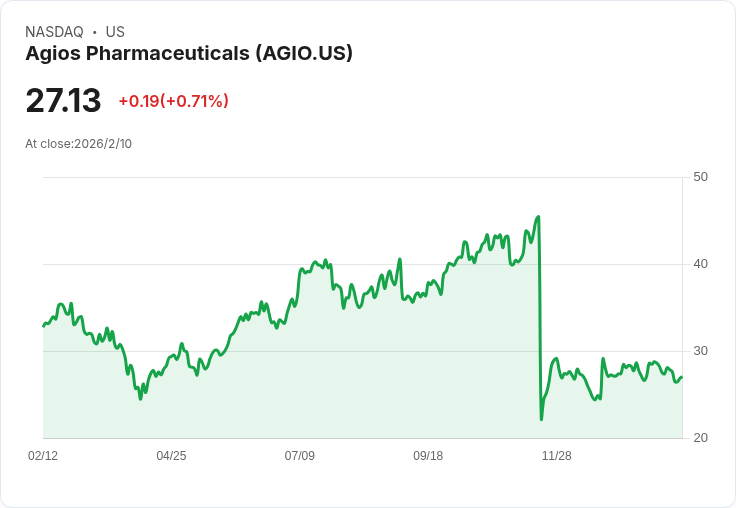Select the 09/18 date on x-axis
Screen dimensions: 736x508
(428, 455)
